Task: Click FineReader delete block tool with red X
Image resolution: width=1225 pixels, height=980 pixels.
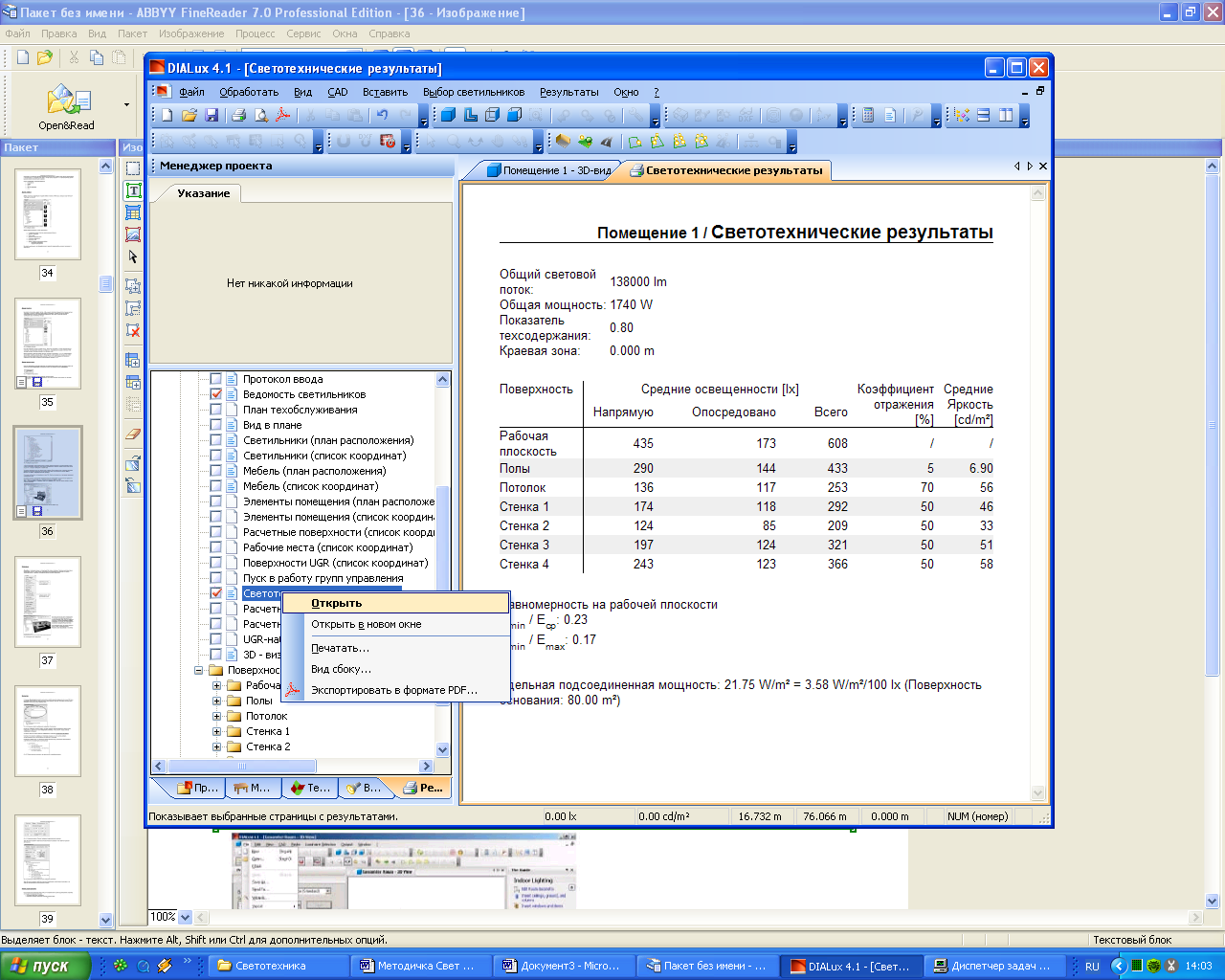Action: click(133, 330)
